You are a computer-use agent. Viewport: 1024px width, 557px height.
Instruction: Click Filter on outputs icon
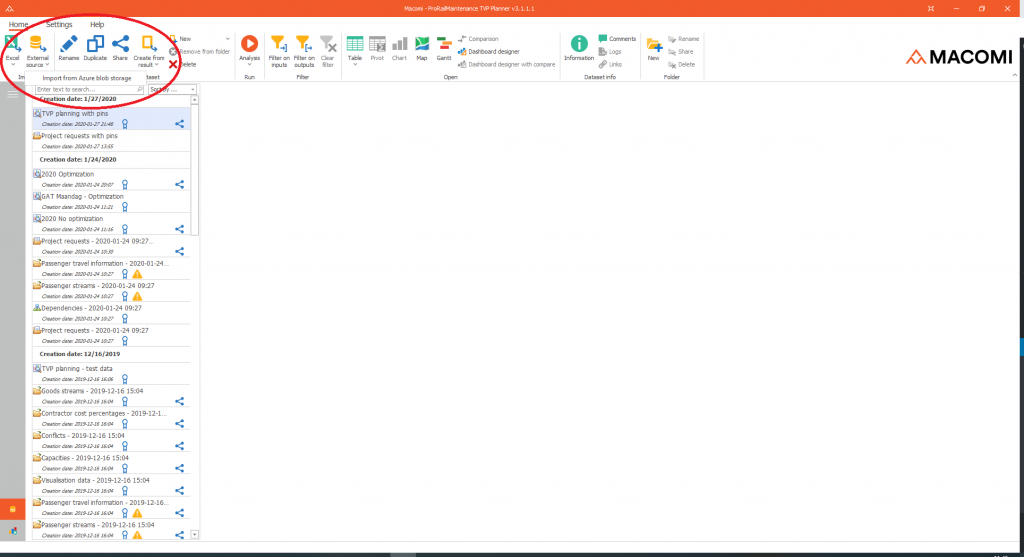click(303, 45)
